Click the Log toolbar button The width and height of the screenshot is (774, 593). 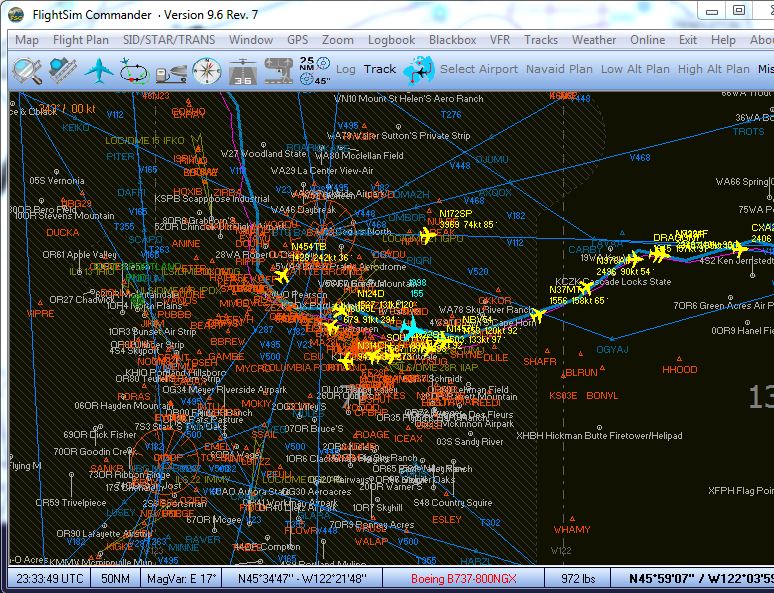point(346,69)
